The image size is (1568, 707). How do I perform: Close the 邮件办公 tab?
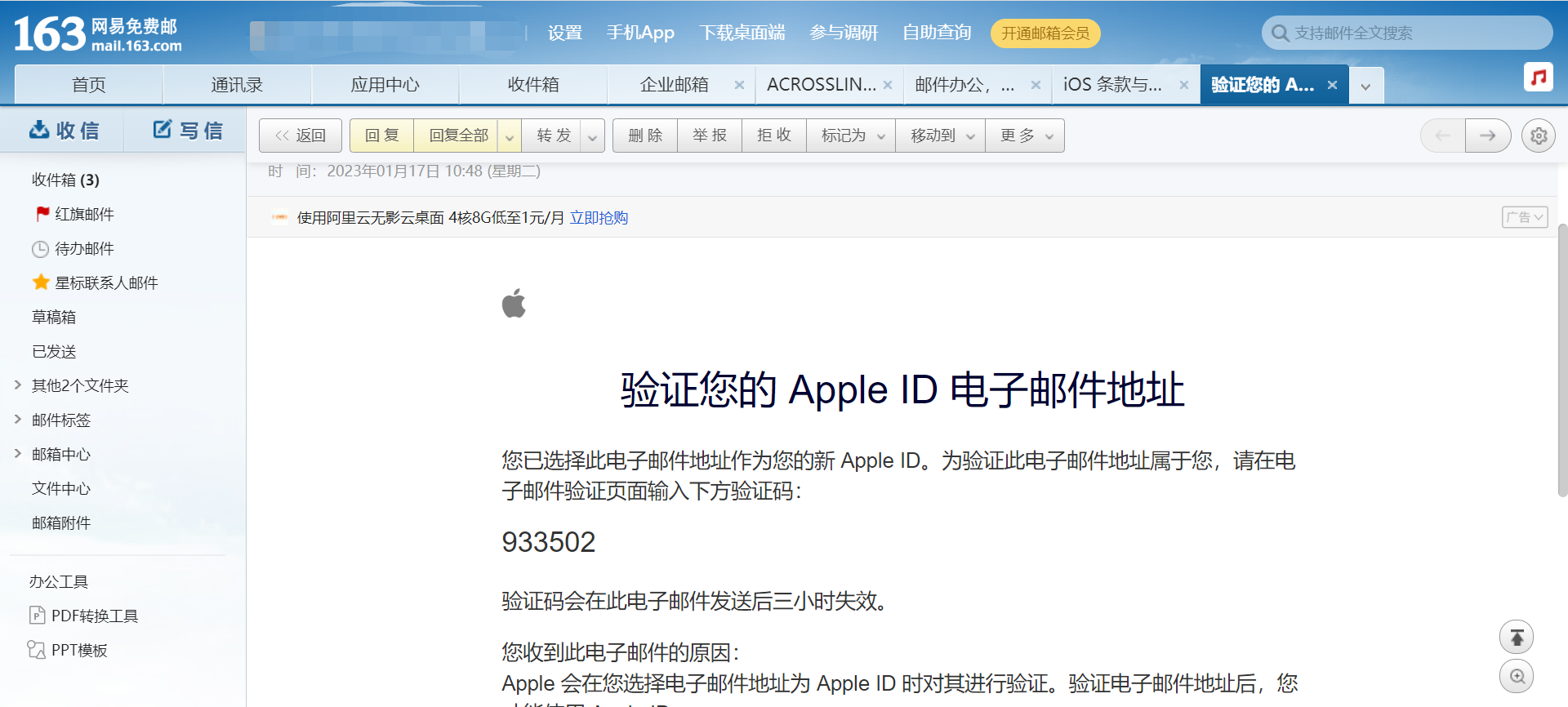pyautogui.click(x=1036, y=85)
